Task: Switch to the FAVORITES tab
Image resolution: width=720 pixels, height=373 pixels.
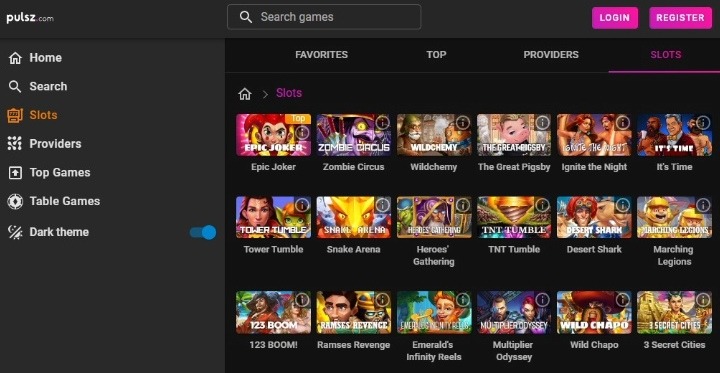Action: [x=321, y=55]
